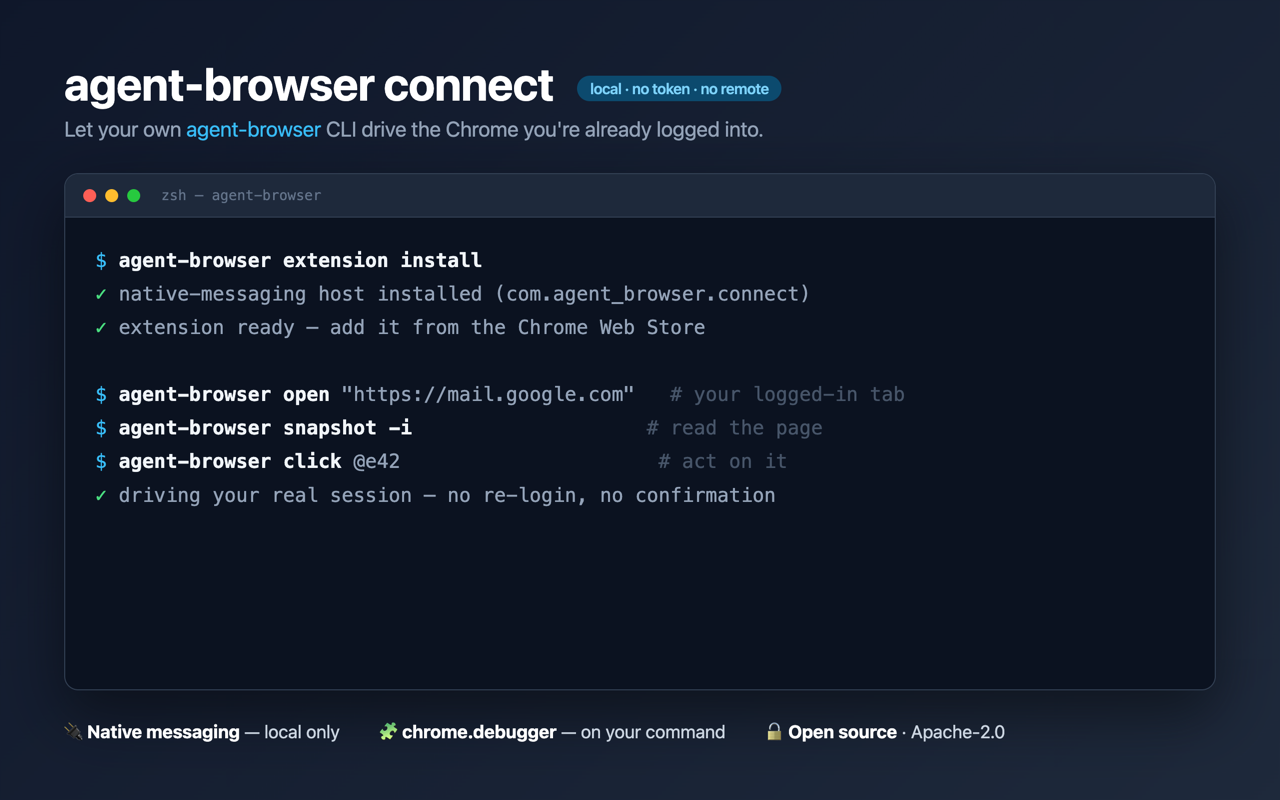
Task: Click the '$' prompt before 'extension install'
Action: [101, 260]
